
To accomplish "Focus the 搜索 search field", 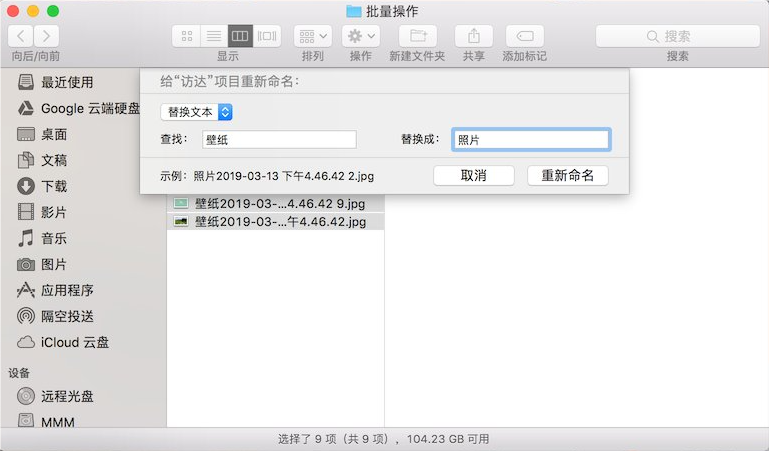I will tap(678, 36).
